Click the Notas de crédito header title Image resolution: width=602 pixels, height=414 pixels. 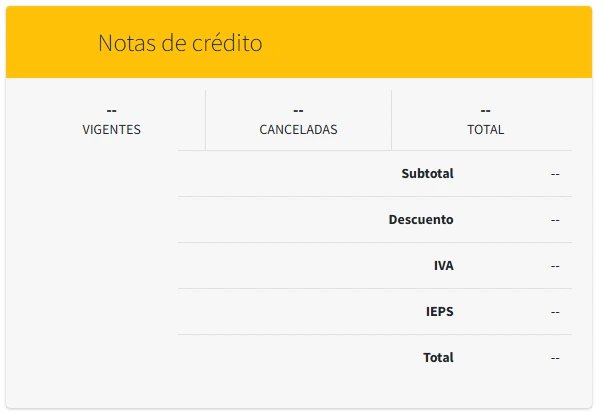pos(180,44)
